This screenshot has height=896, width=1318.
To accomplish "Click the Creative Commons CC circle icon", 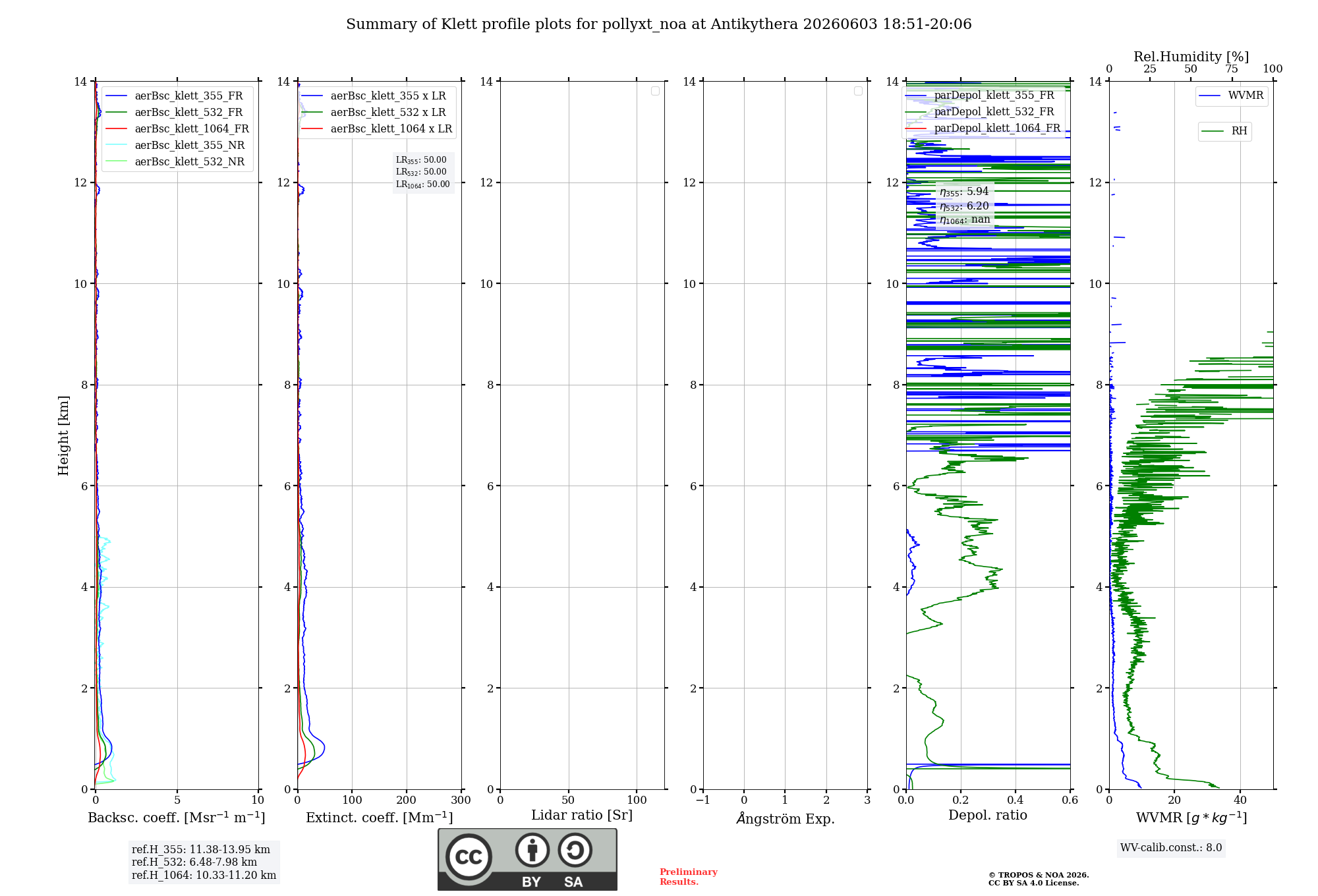I will (469, 857).
